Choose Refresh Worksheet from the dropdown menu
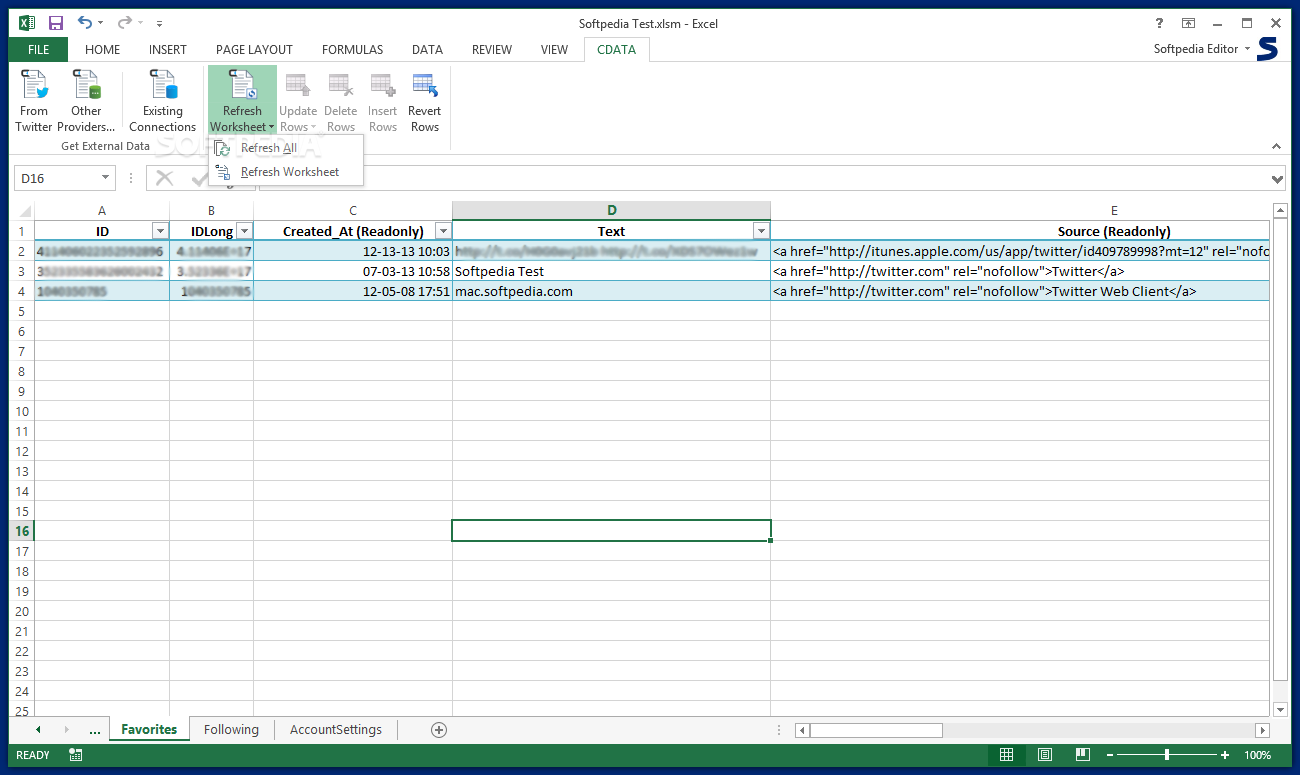The image size is (1300, 775). click(286, 172)
